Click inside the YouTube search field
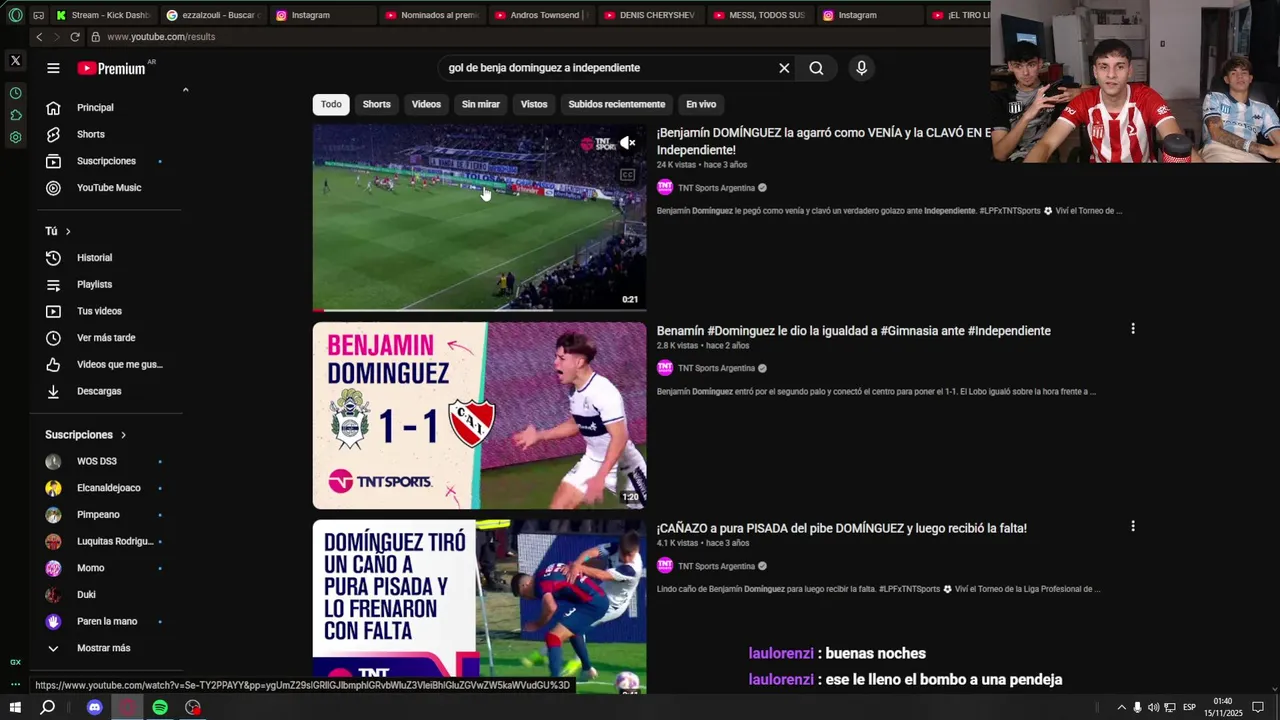This screenshot has width=1280, height=720. coord(608,68)
